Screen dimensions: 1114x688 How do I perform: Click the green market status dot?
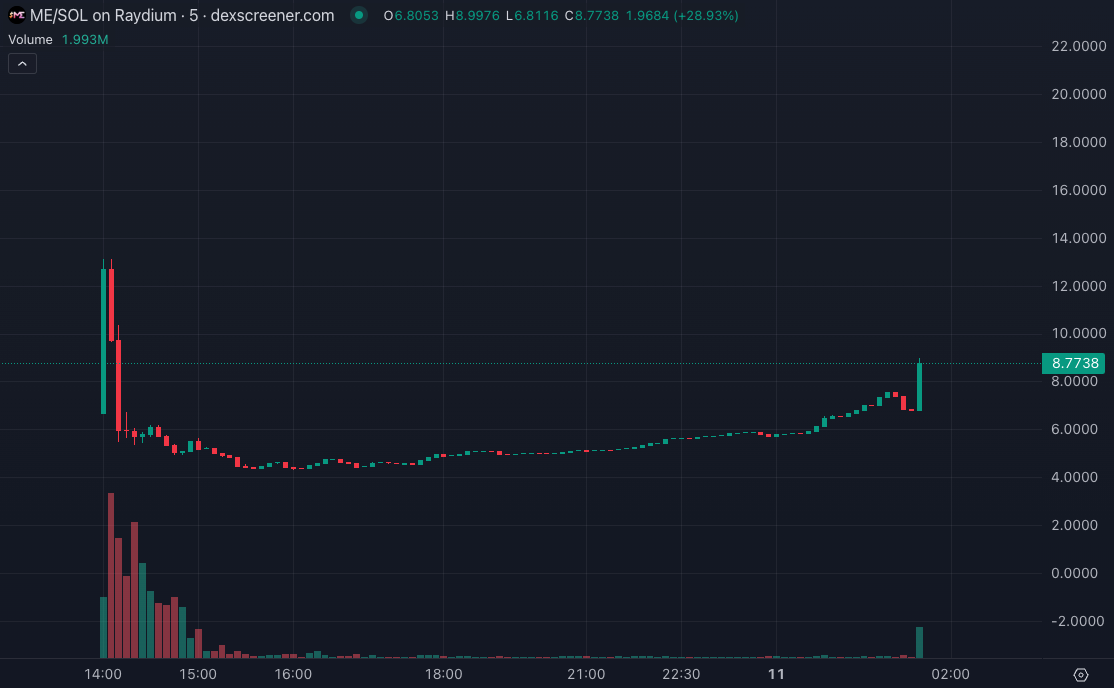pyautogui.click(x=359, y=15)
